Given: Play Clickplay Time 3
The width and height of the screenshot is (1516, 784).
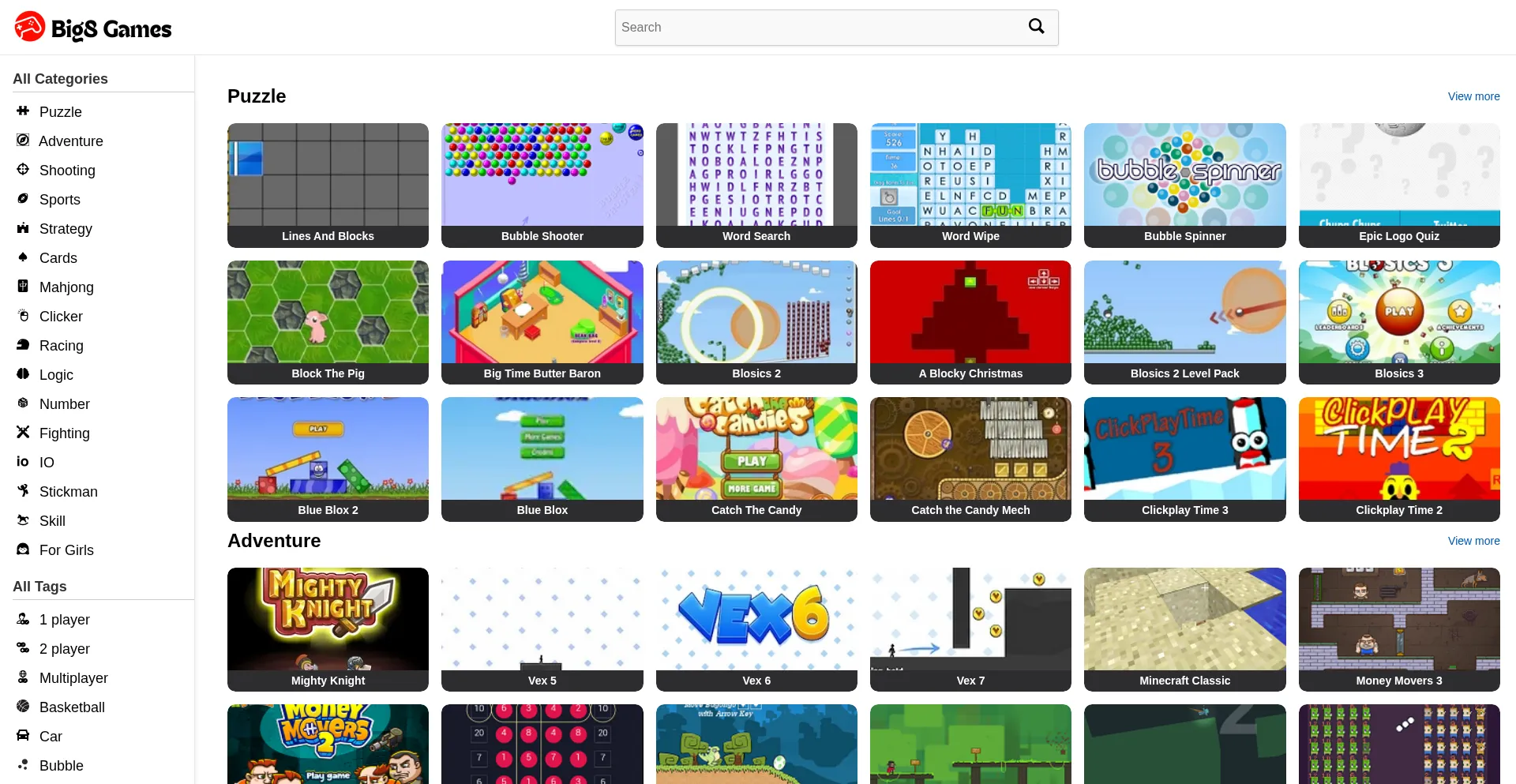Looking at the screenshot, I should 1184,459.
